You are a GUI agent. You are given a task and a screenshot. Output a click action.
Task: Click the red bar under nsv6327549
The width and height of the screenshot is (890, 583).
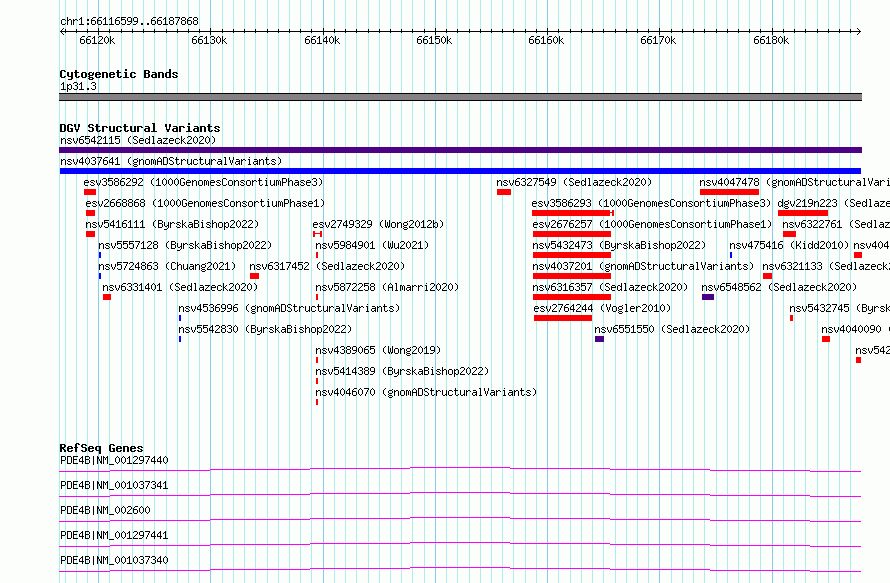504,192
